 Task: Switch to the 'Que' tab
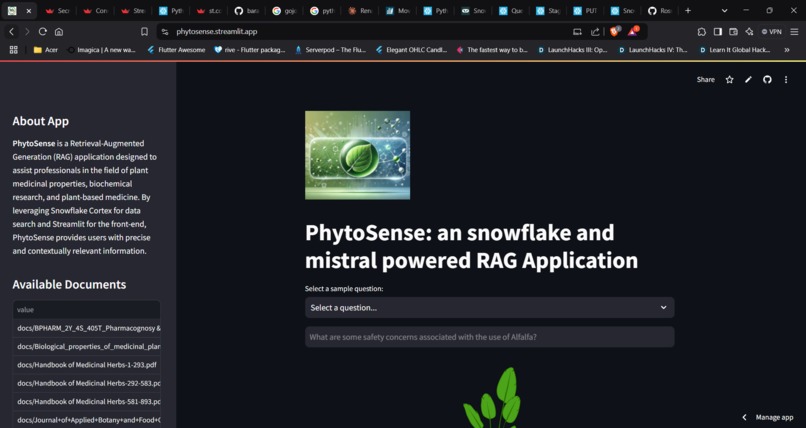[509, 11]
